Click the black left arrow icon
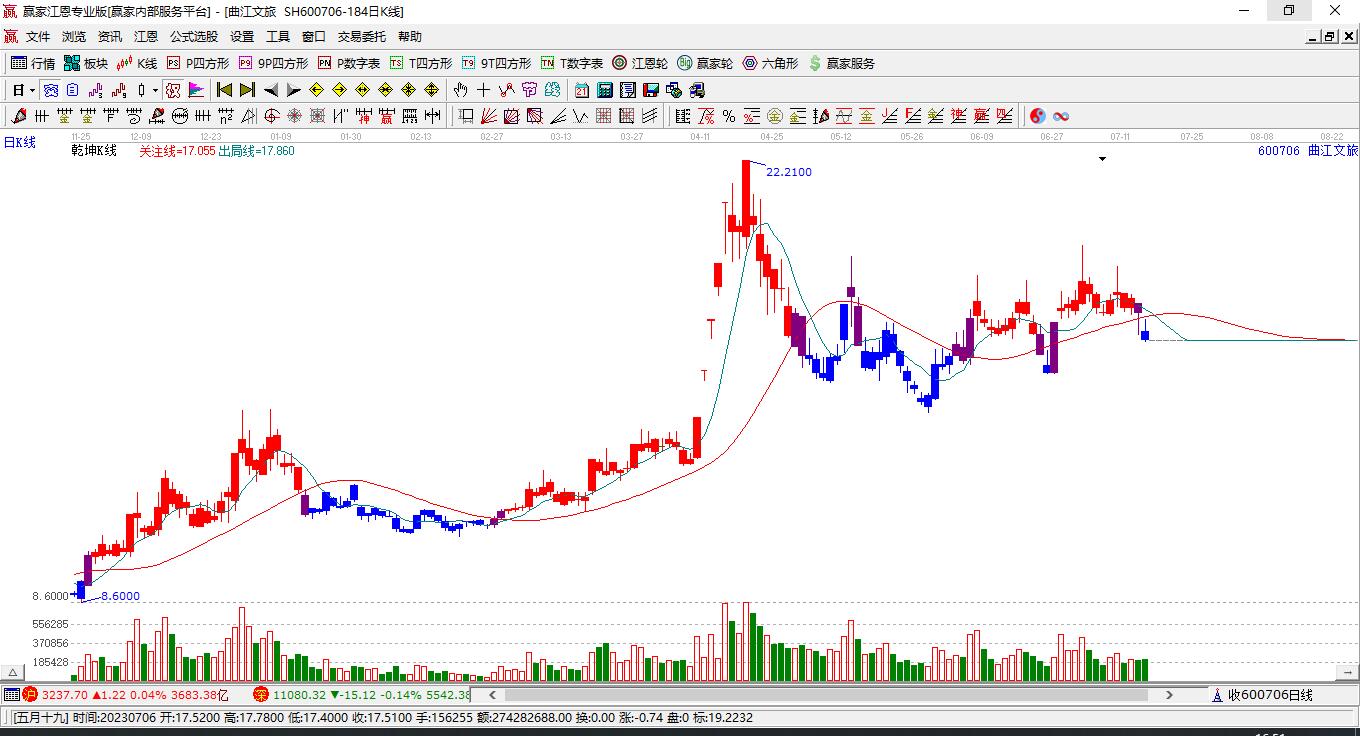 click(271, 90)
